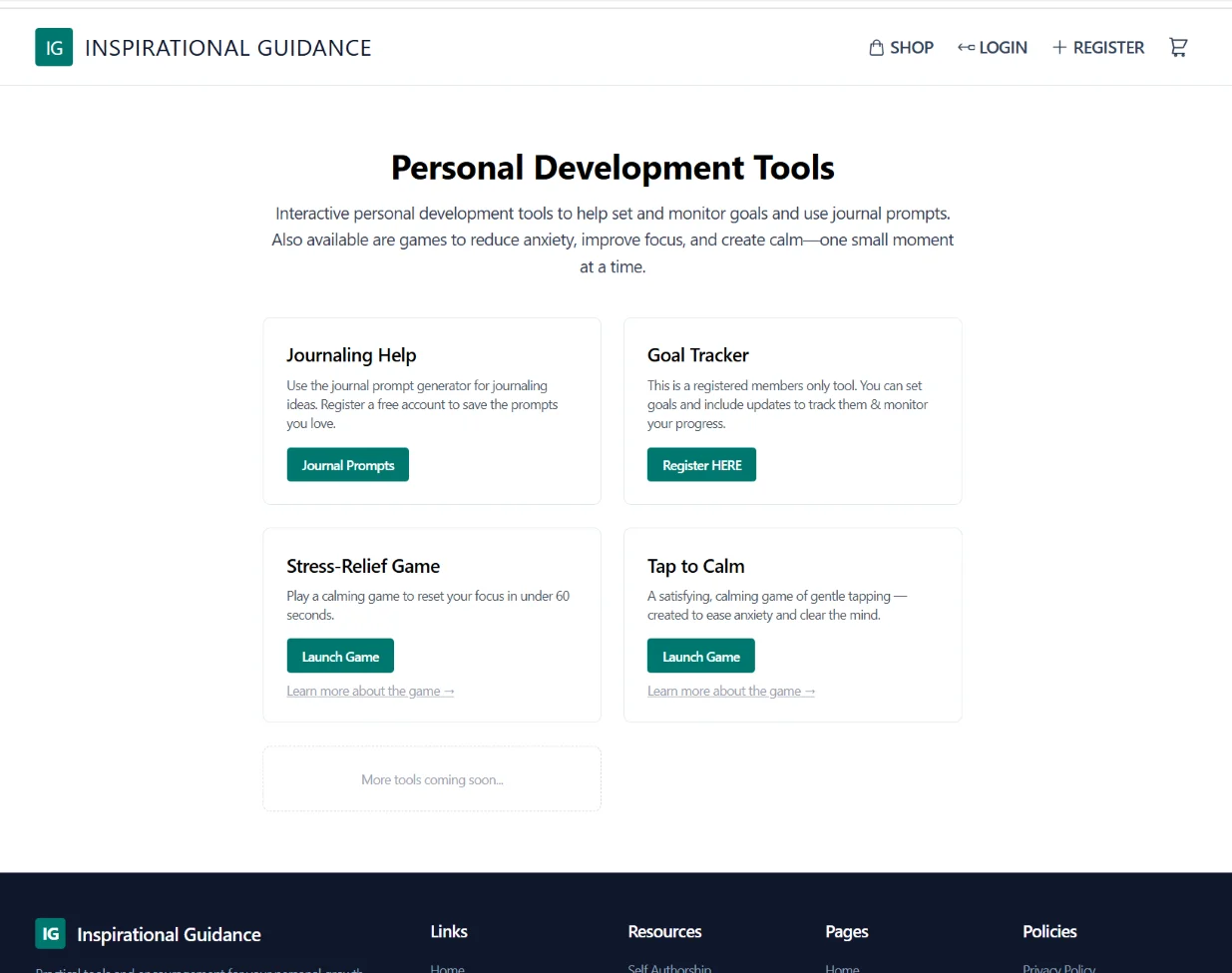
Task: Launch the Tap to Calm game
Action: pyautogui.click(x=700, y=657)
